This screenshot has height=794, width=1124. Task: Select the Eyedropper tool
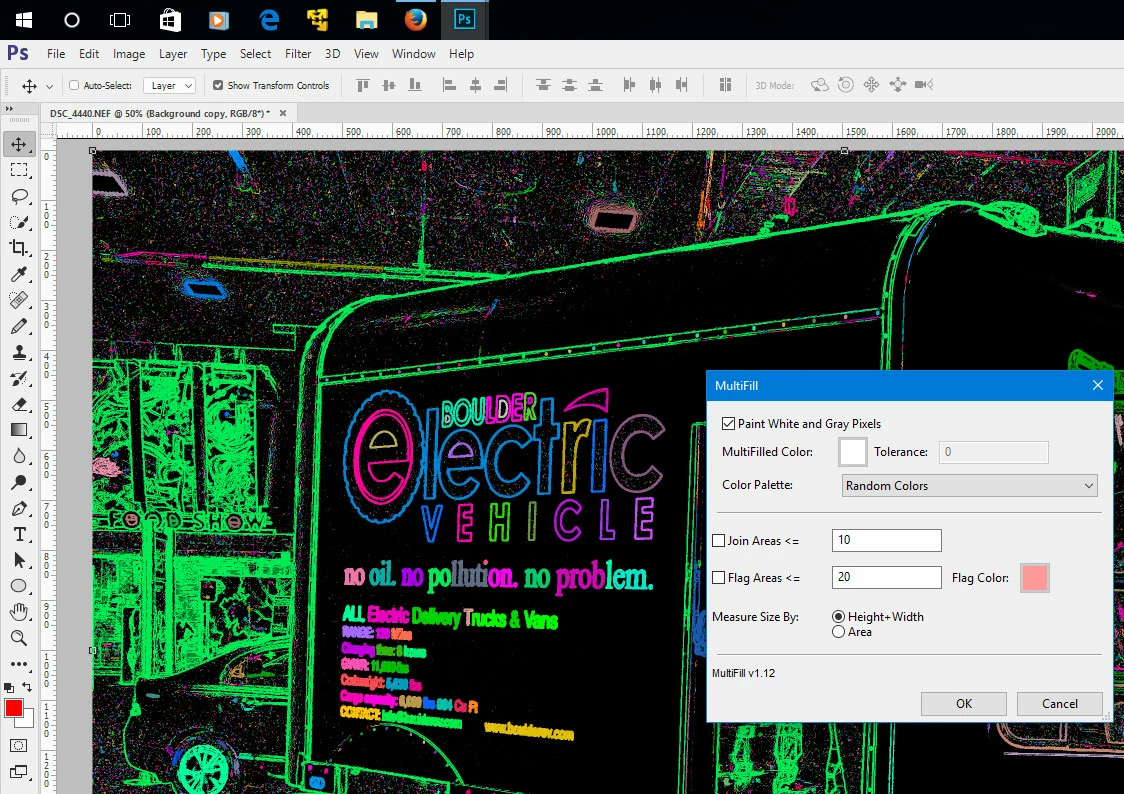point(19,274)
